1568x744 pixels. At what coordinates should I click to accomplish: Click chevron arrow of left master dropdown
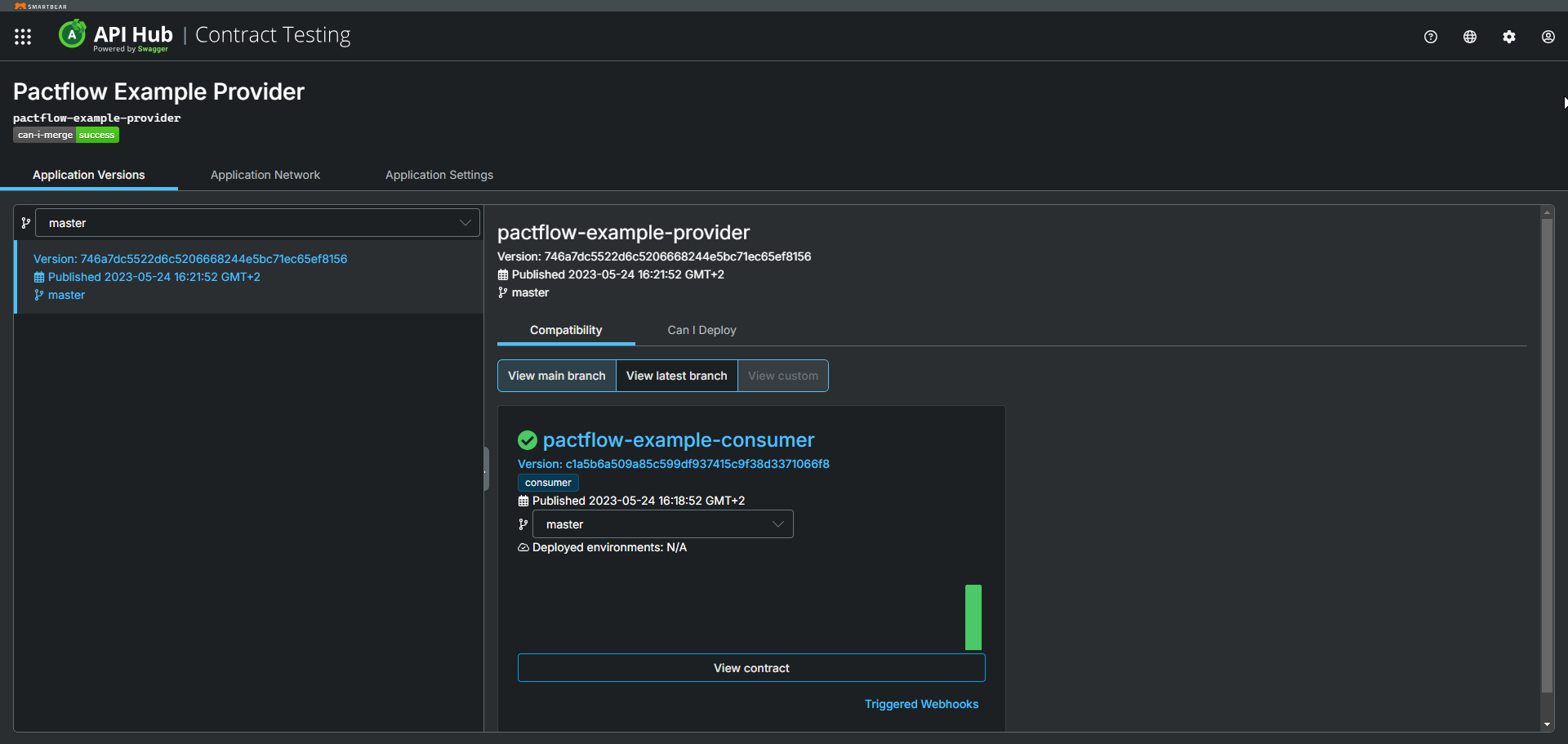[x=465, y=223]
